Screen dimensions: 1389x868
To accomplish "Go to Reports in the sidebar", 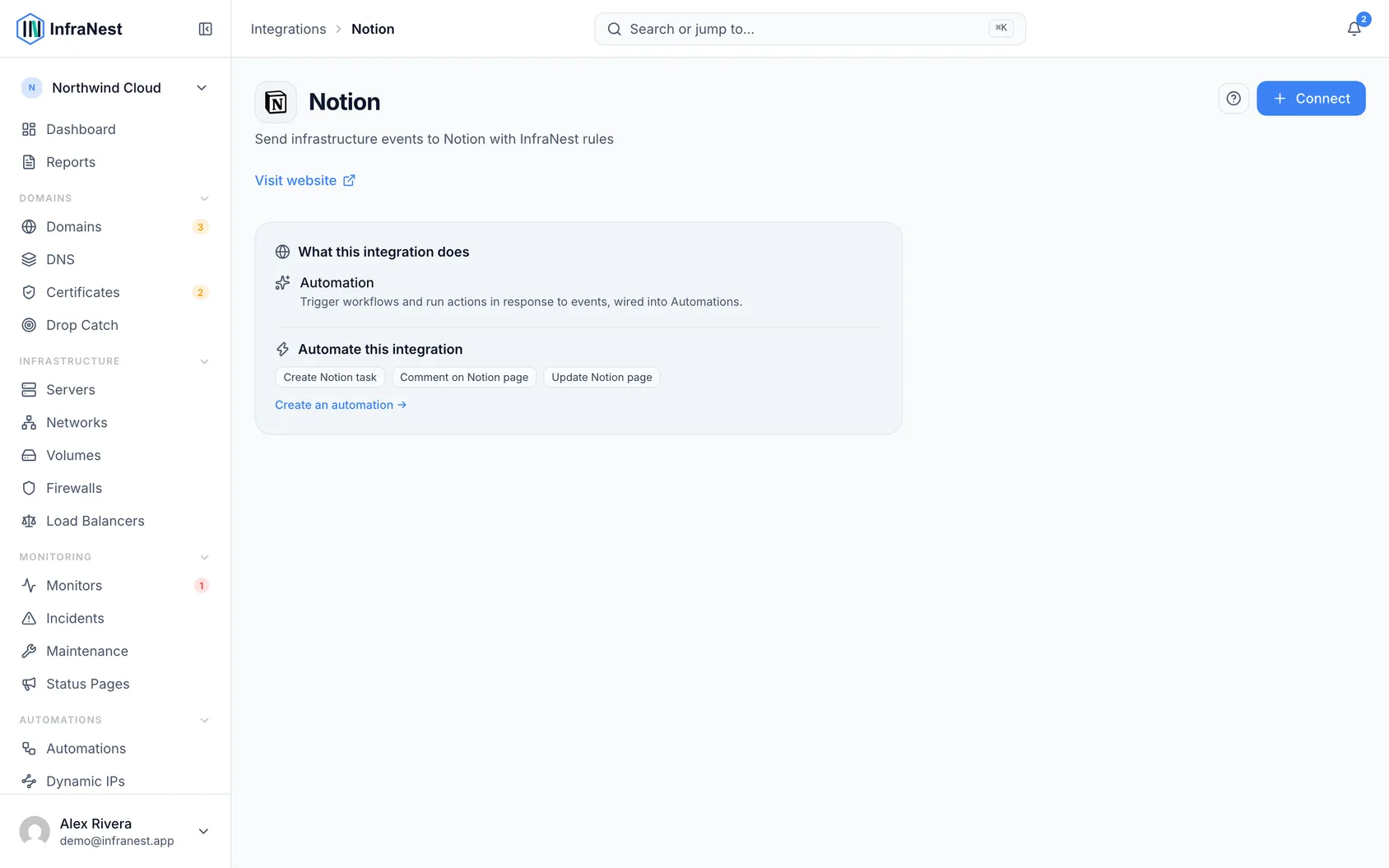I will click(115, 162).
